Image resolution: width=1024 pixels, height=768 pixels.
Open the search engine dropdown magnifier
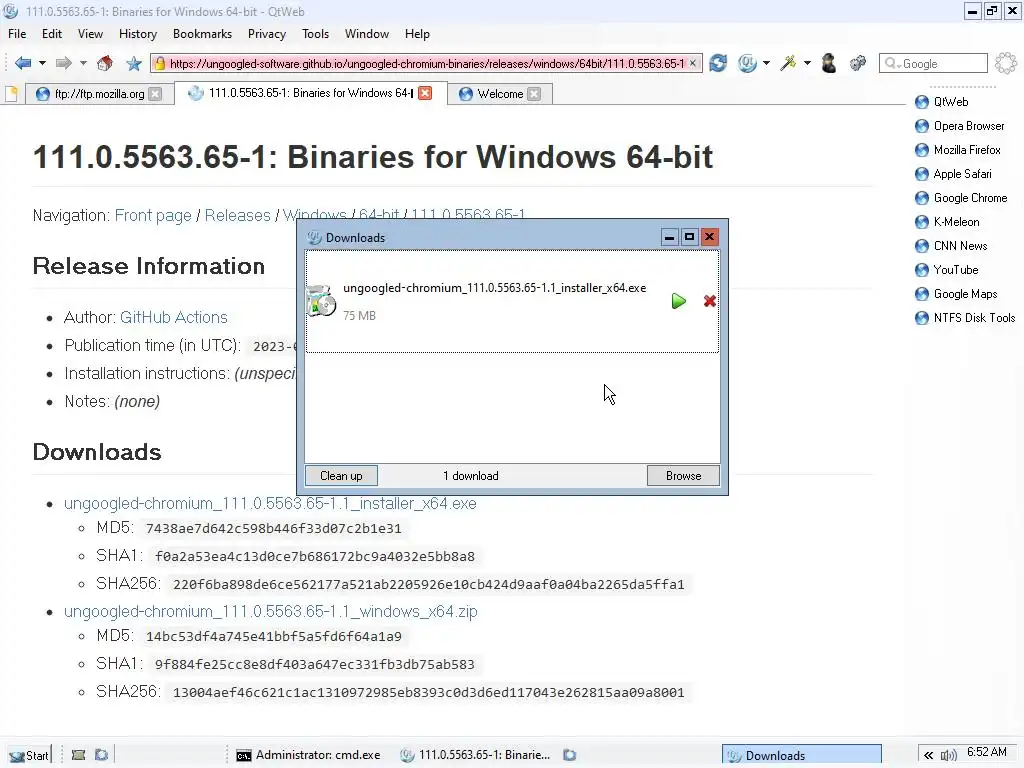[x=892, y=63]
